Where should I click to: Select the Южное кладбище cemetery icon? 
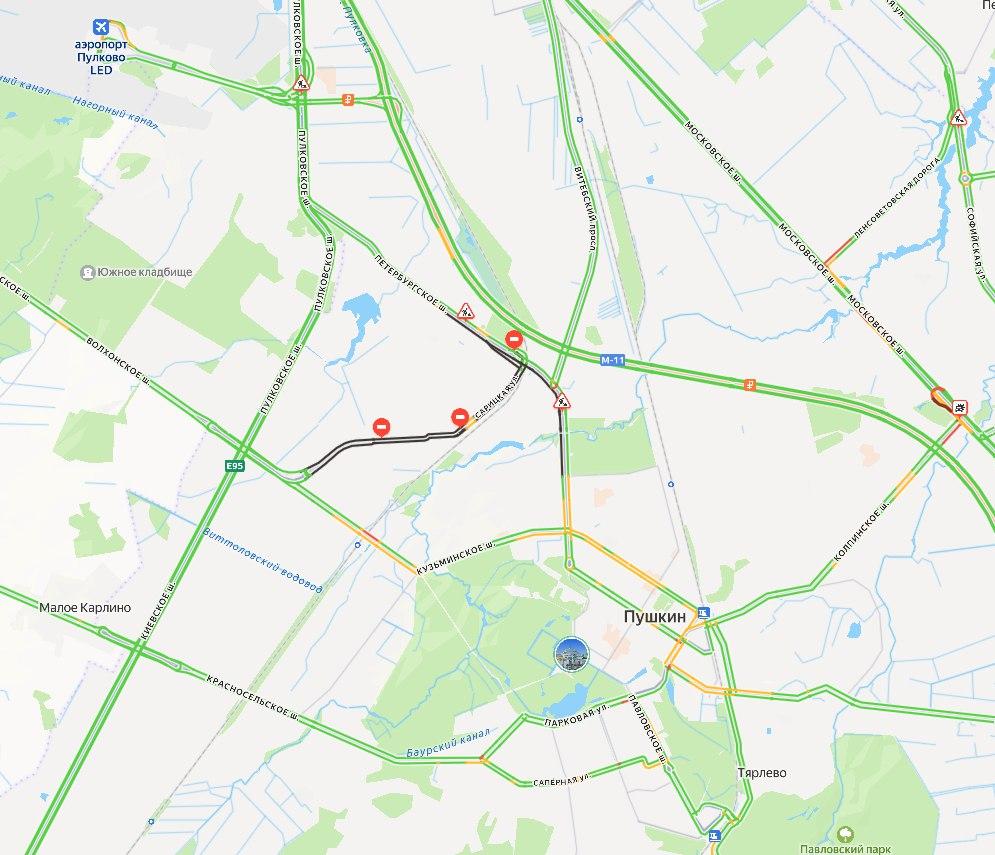(x=87, y=272)
